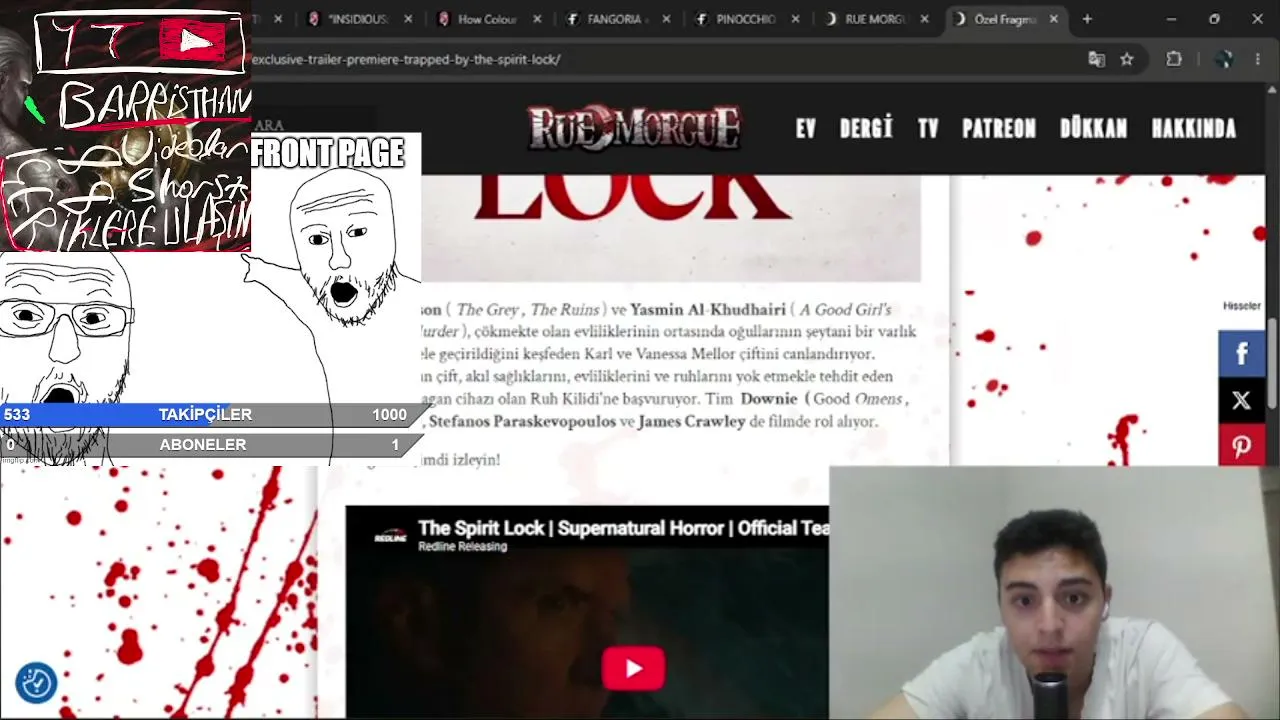Click the Redline channel logo on the video
Screen dimensions: 1280x720
[x=390, y=537]
